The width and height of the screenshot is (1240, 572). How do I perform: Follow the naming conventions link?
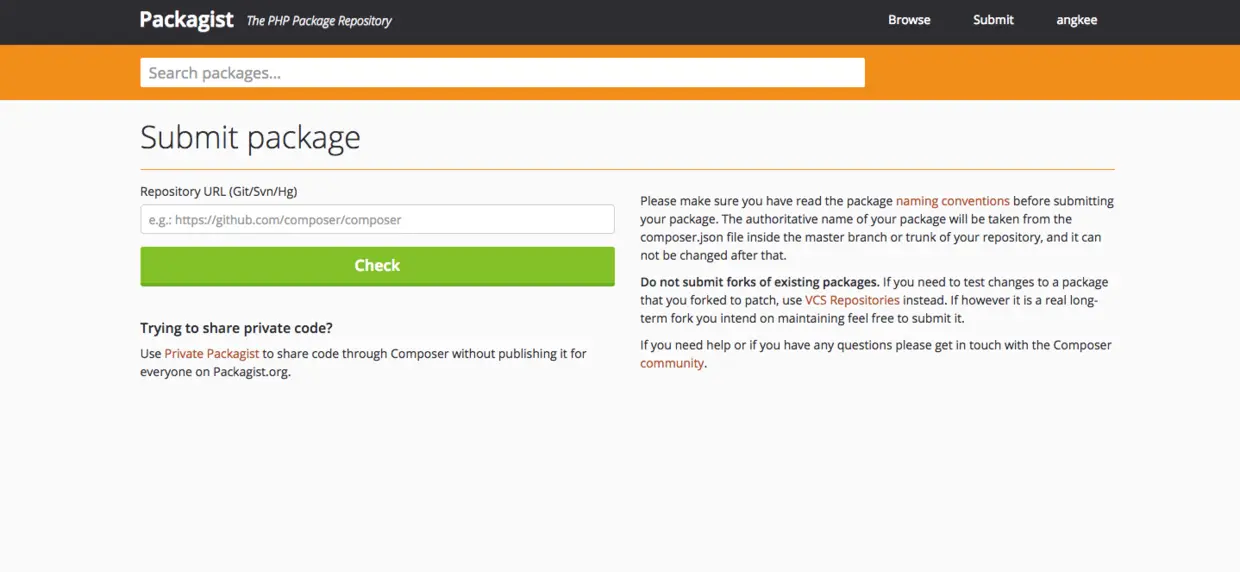pyautogui.click(x=952, y=201)
